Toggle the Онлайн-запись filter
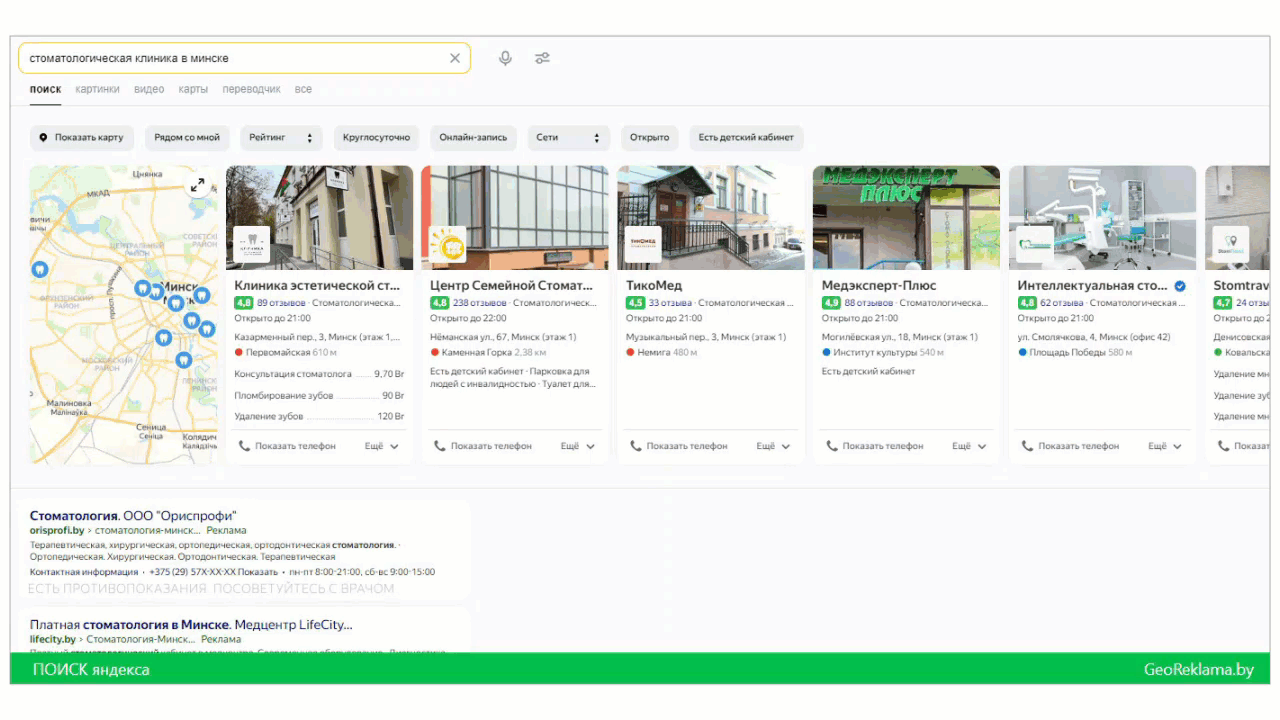 tap(474, 138)
